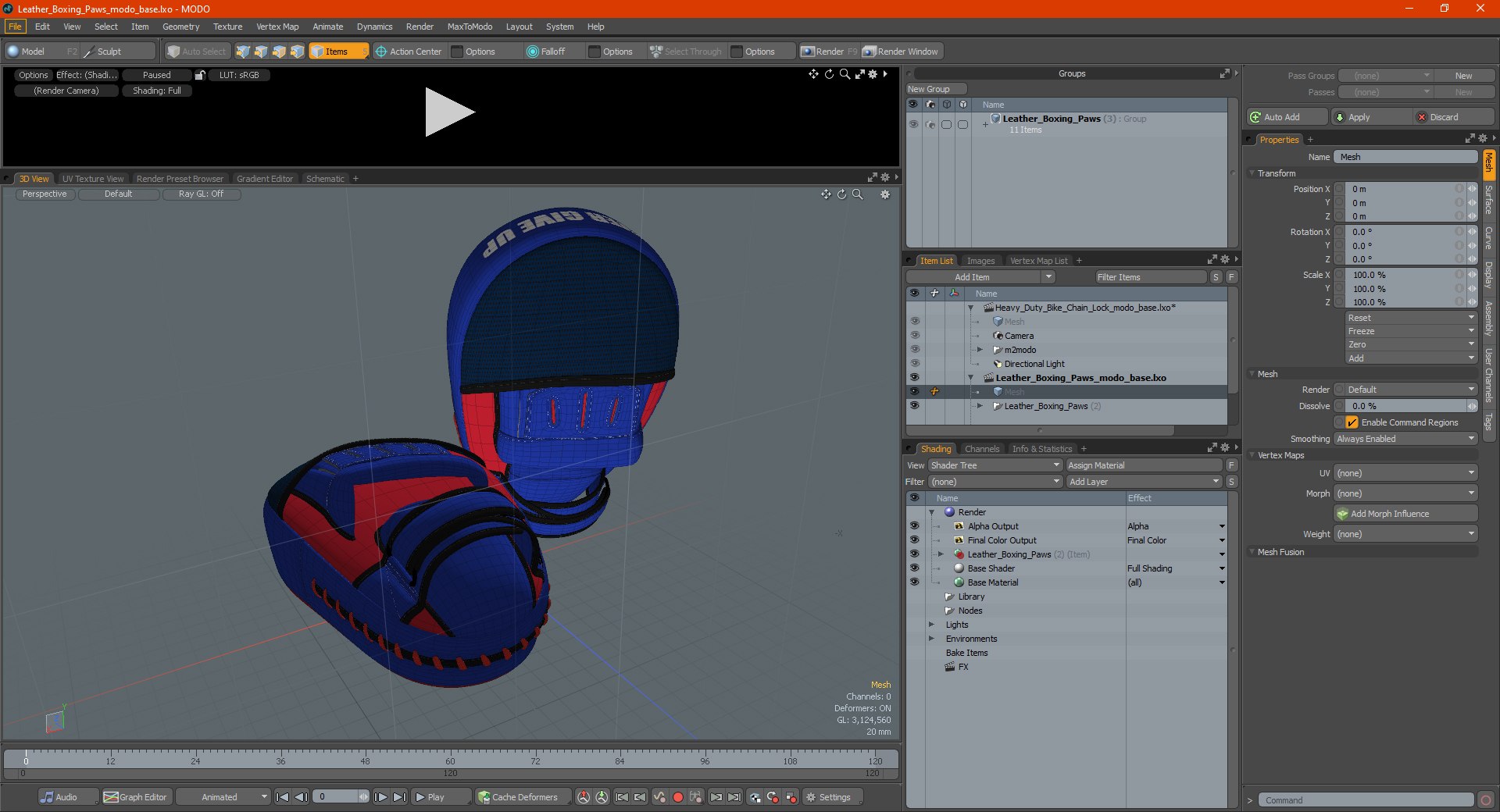Click the Audio icon in timeline bar

(x=48, y=797)
